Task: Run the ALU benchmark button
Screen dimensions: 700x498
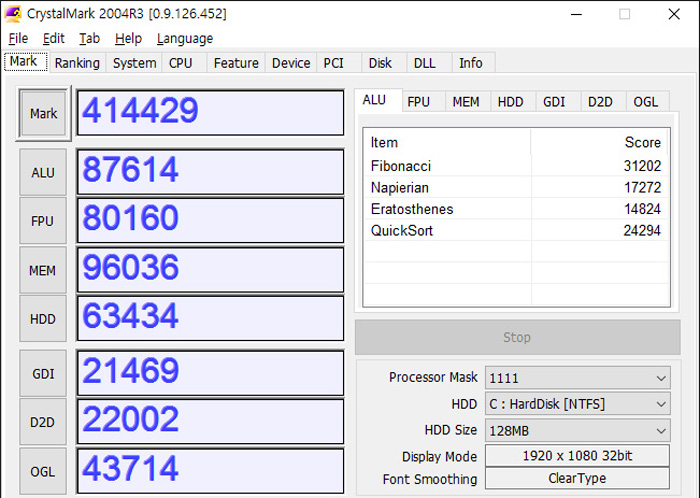Action: click(43, 172)
